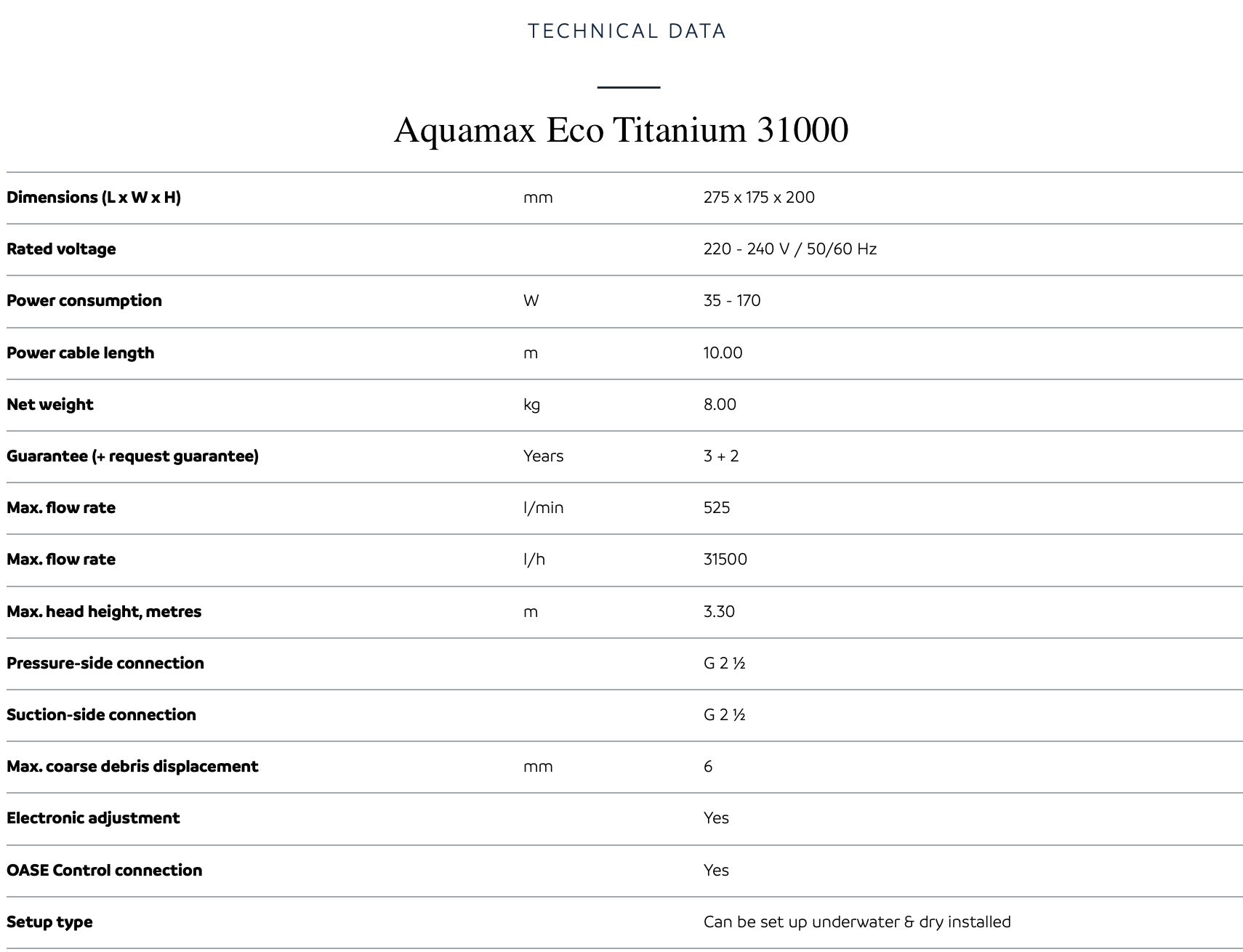Click the Suction-side connection G 2 ½ value
Image resolution: width=1243 pixels, height=952 pixels.
pyautogui.click(x=725, y=715)
